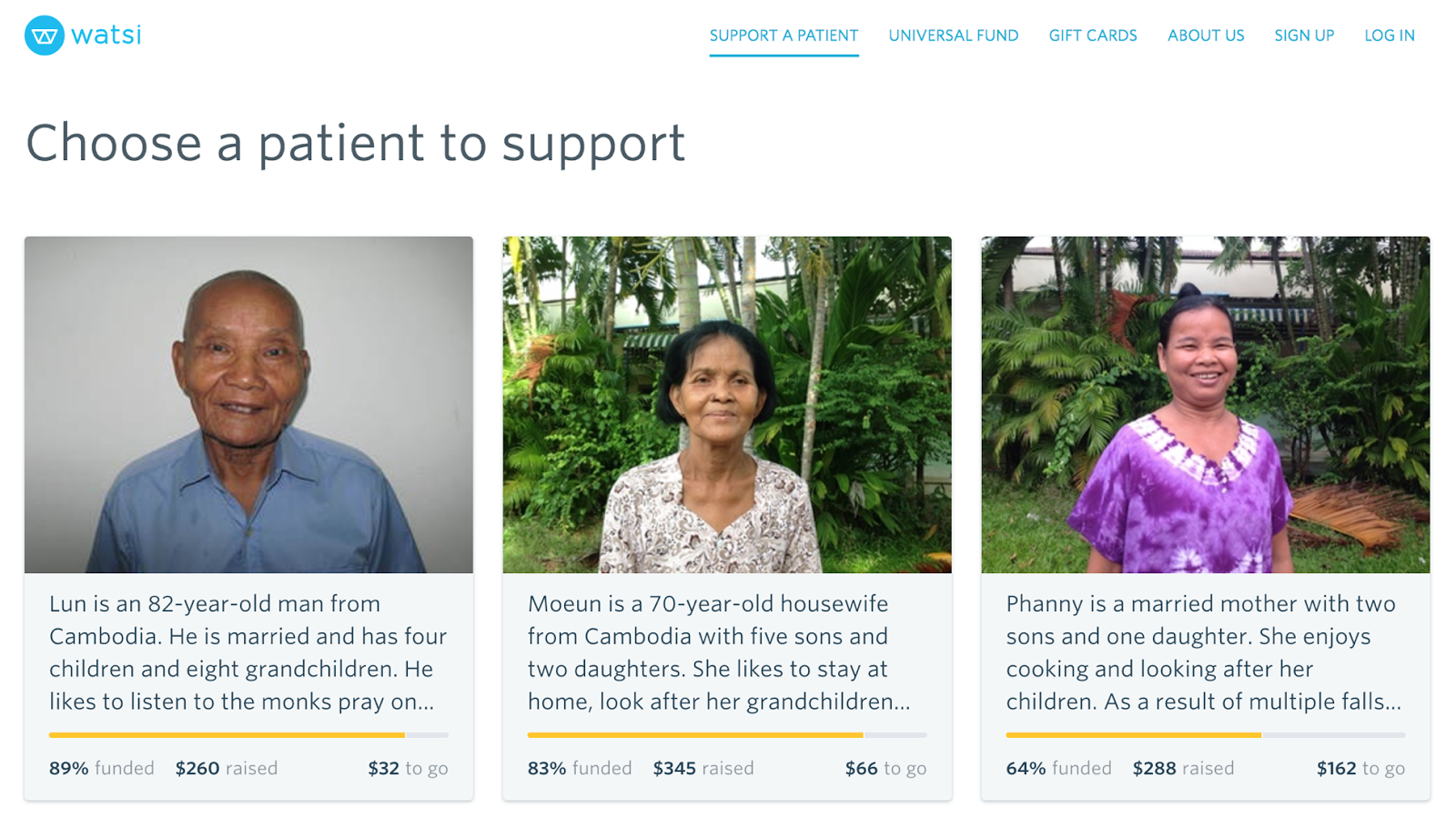The image size is (1456, 818).
Task: Click Phanny's 64% funded progress bar
Action: tap(1205, 734)
